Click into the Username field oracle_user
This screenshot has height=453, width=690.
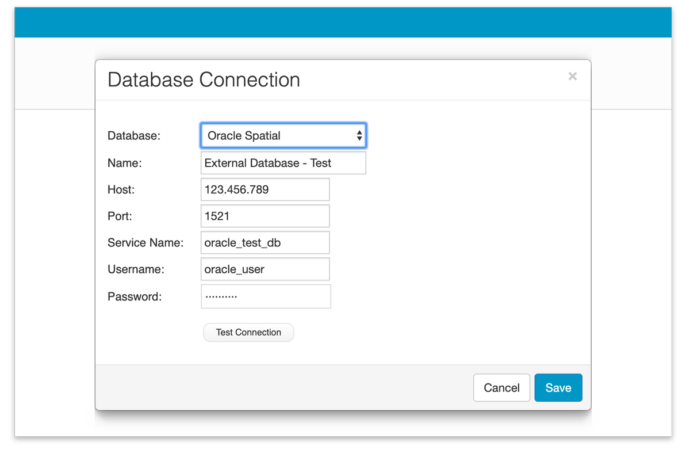tap(265, 269)
